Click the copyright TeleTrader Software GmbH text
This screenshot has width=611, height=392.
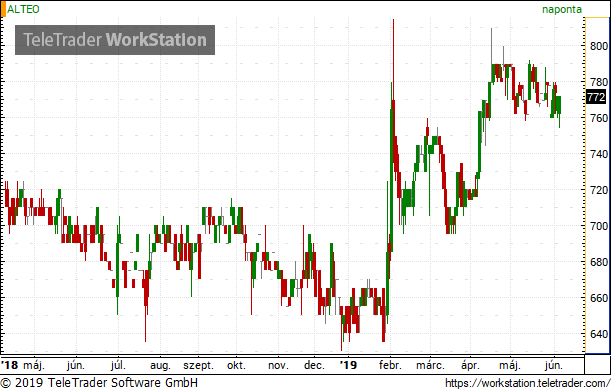pyautogui.click(x=99, y=383)
